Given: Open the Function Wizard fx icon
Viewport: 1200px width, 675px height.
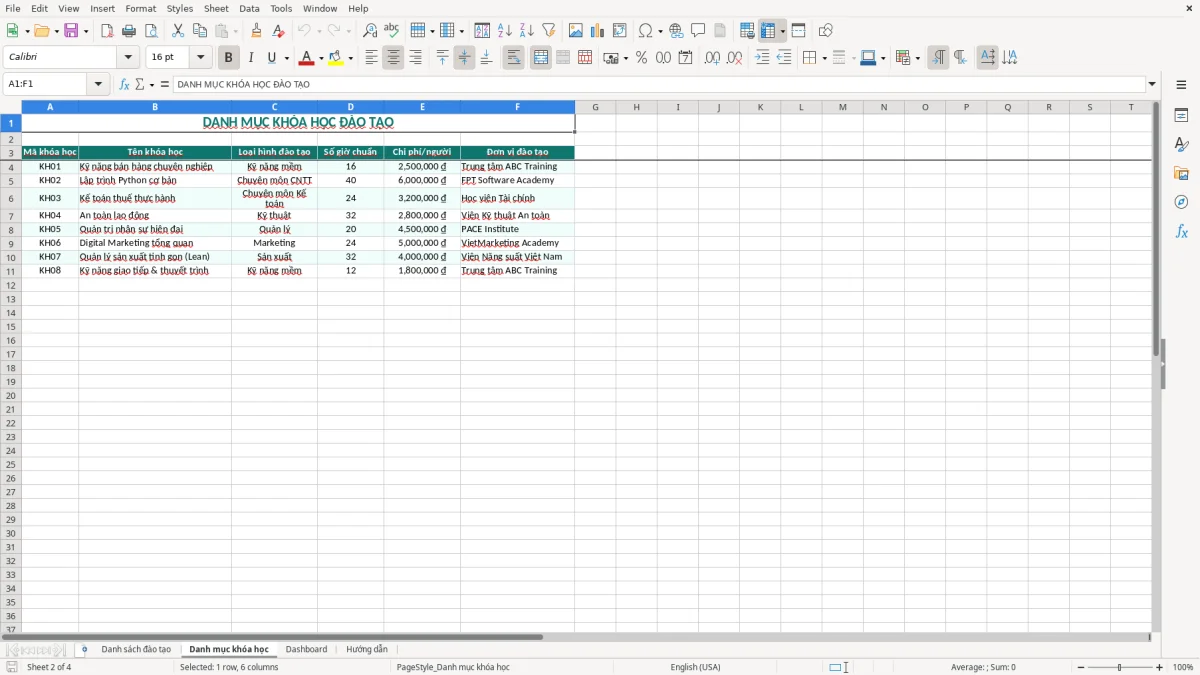Looking at the screenshot, I should pyautogui.click(x=125, y=84).
